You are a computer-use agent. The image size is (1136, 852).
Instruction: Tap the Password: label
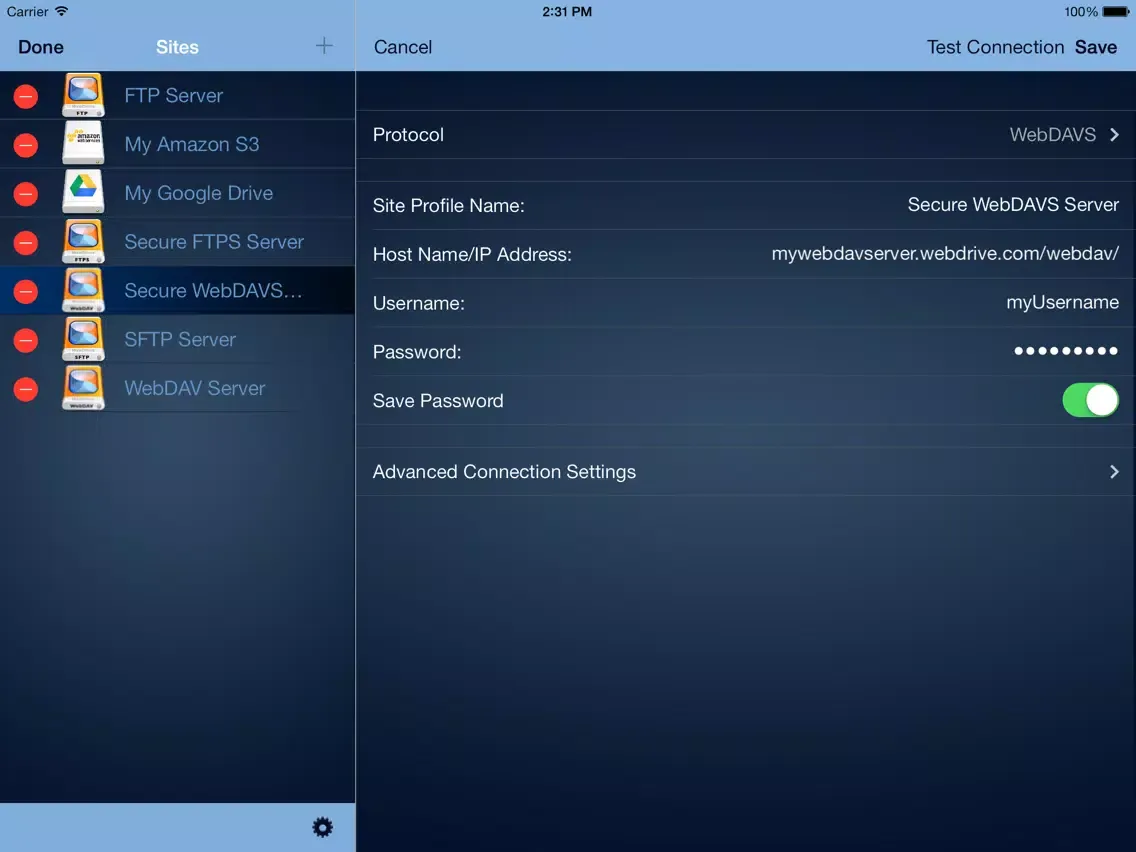tap(417, 352)
